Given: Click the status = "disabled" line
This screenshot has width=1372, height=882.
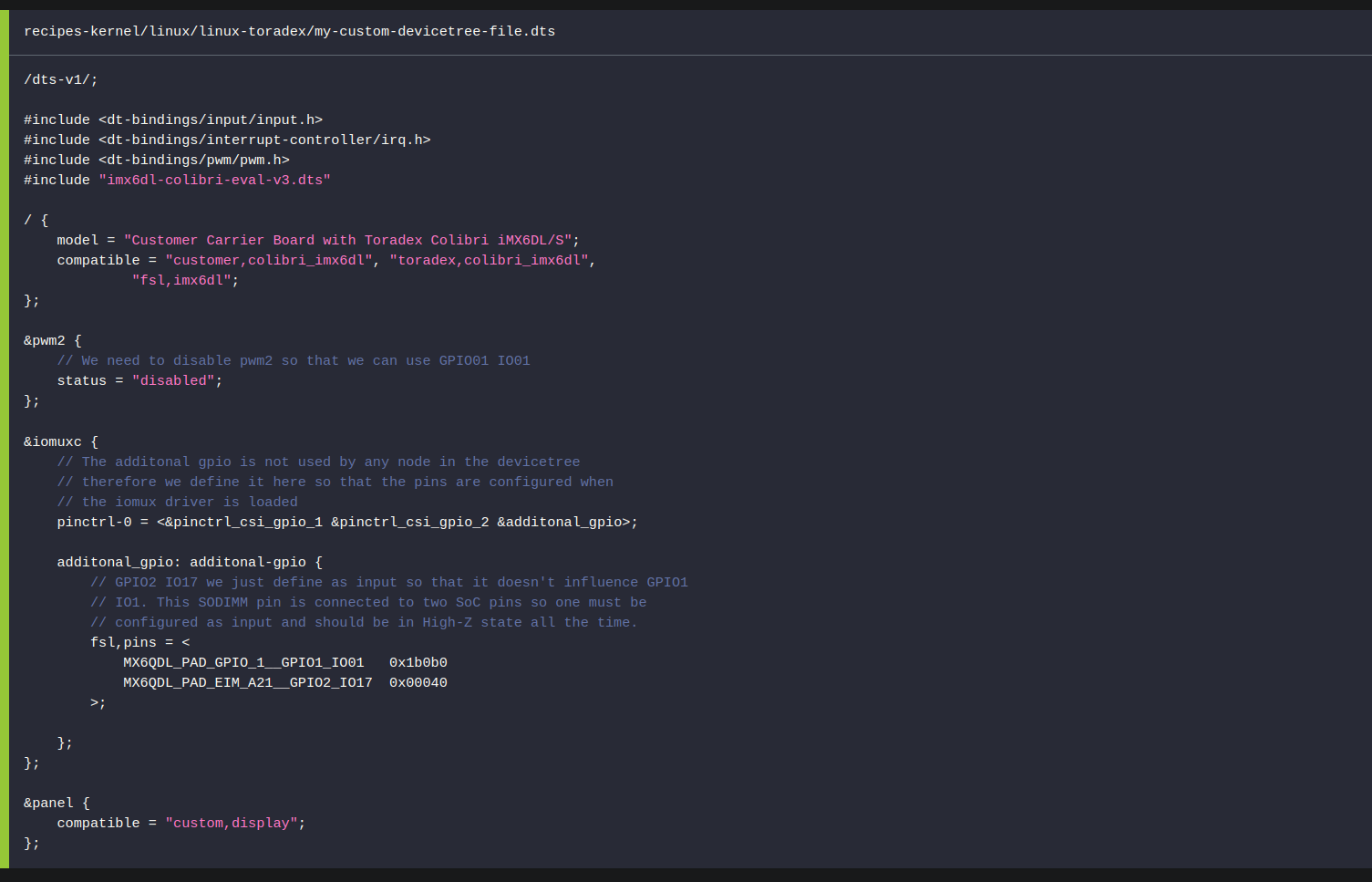Looking at the screenshot, I should 139,381.
